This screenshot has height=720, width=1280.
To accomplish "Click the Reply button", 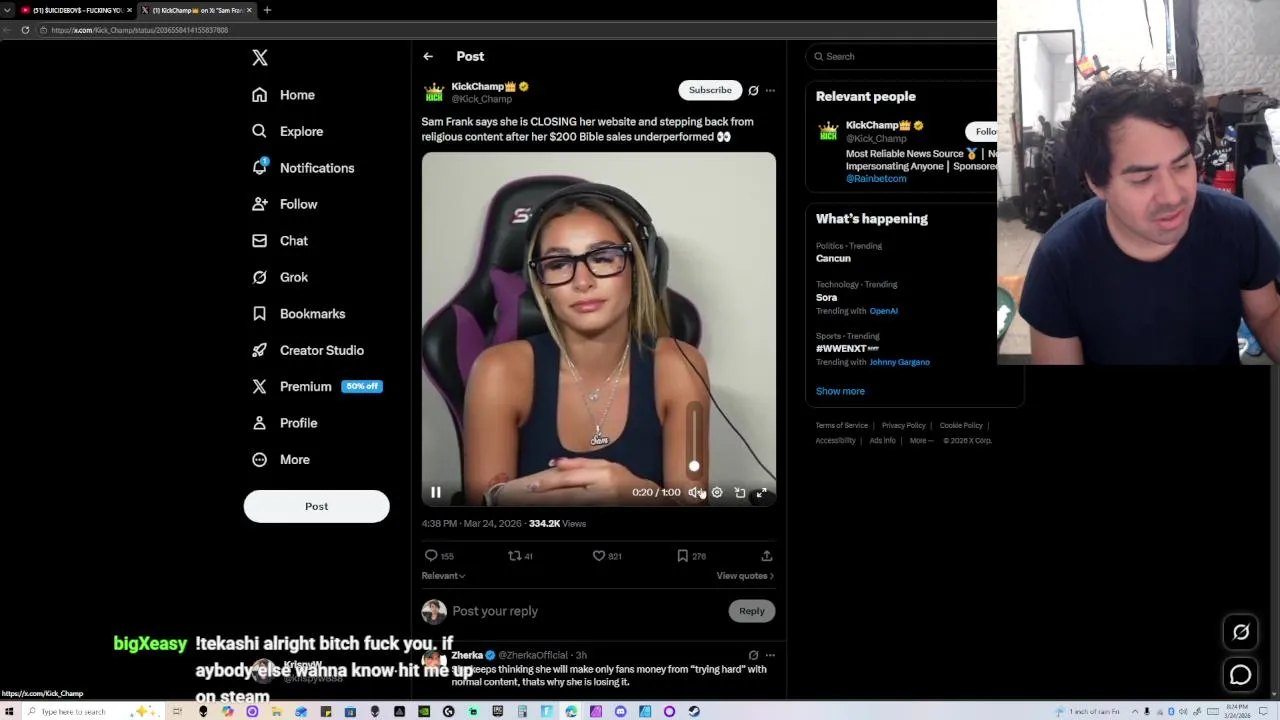I will 751,611.
